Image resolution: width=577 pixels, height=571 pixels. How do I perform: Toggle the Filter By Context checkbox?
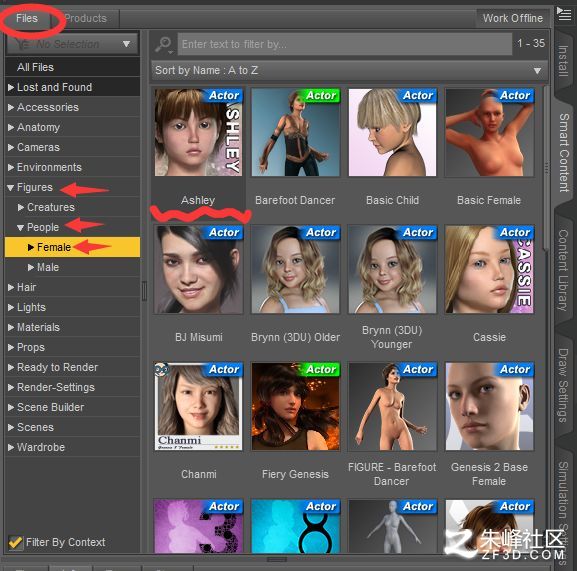coord(15,542)
